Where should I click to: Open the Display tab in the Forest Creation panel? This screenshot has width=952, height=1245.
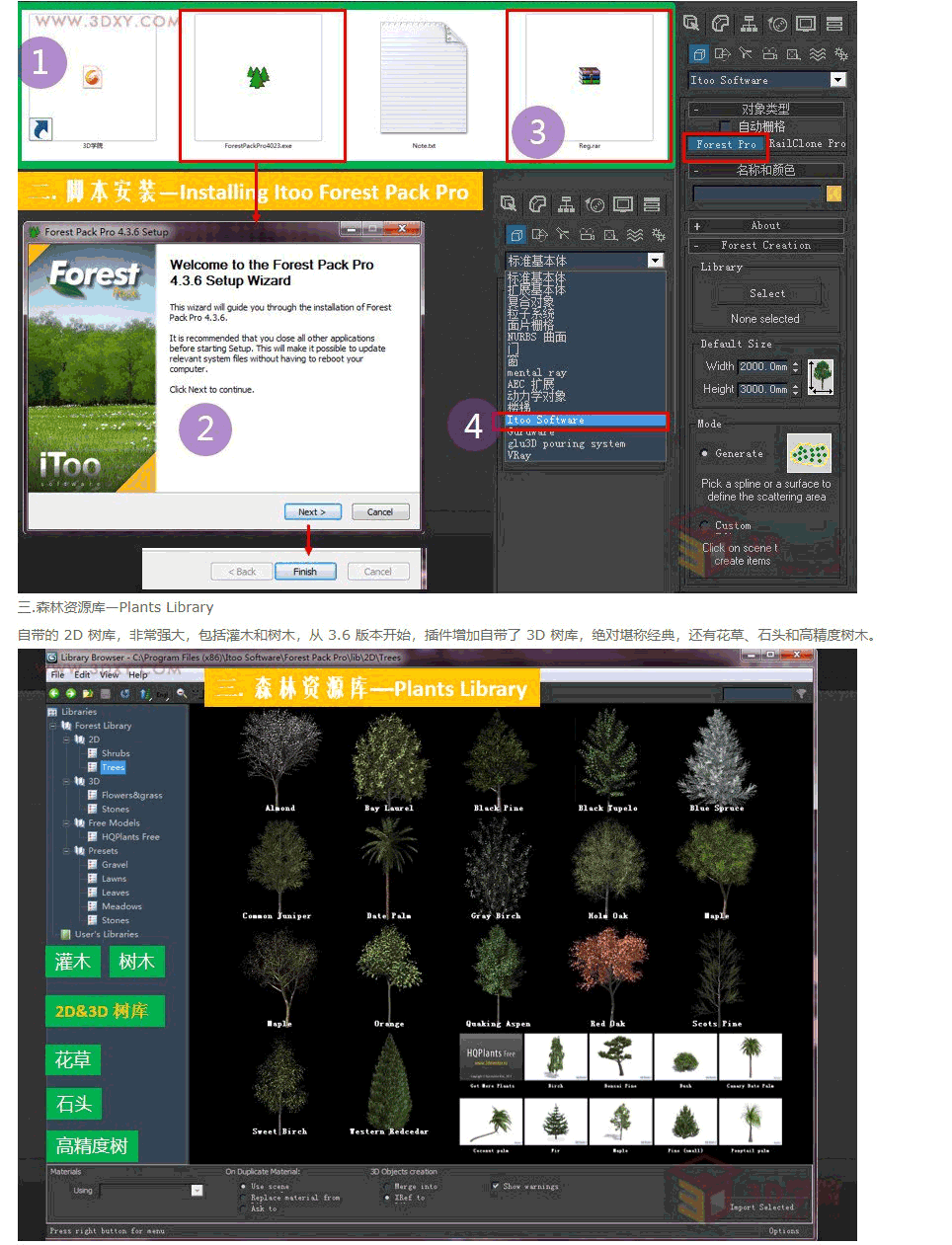pos(806,23)
